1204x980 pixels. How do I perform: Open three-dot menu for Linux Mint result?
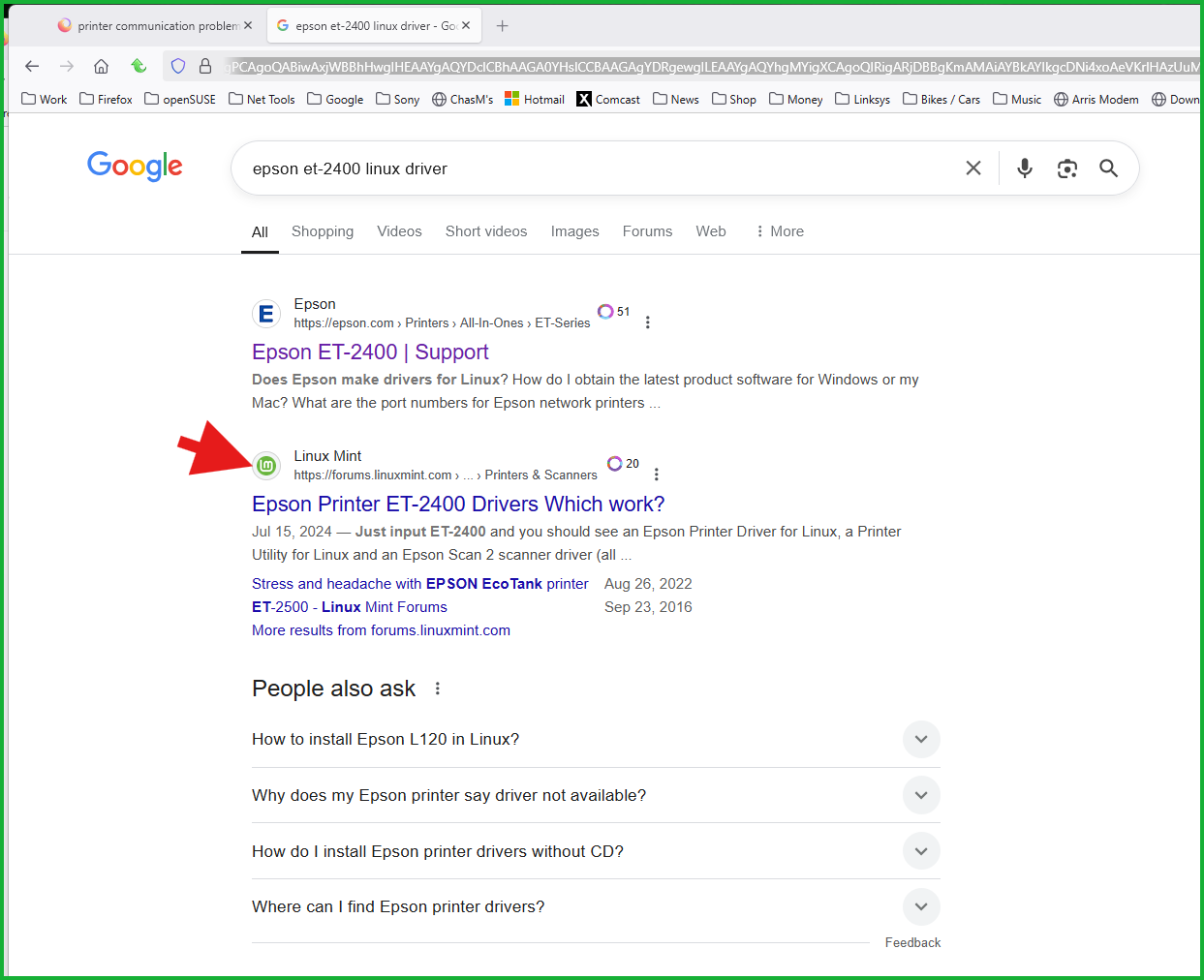[x=657, y=475]
